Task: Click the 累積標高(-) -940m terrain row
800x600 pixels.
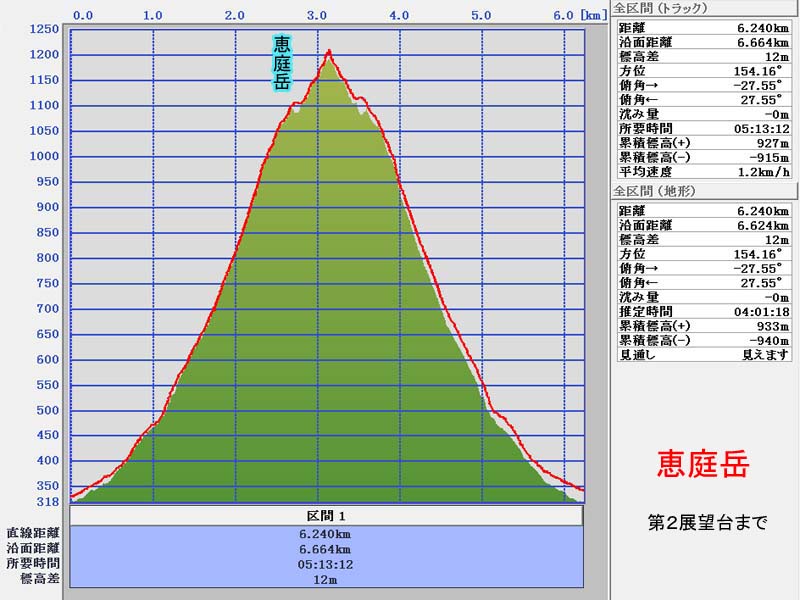Action: click(x=704, y=340)
